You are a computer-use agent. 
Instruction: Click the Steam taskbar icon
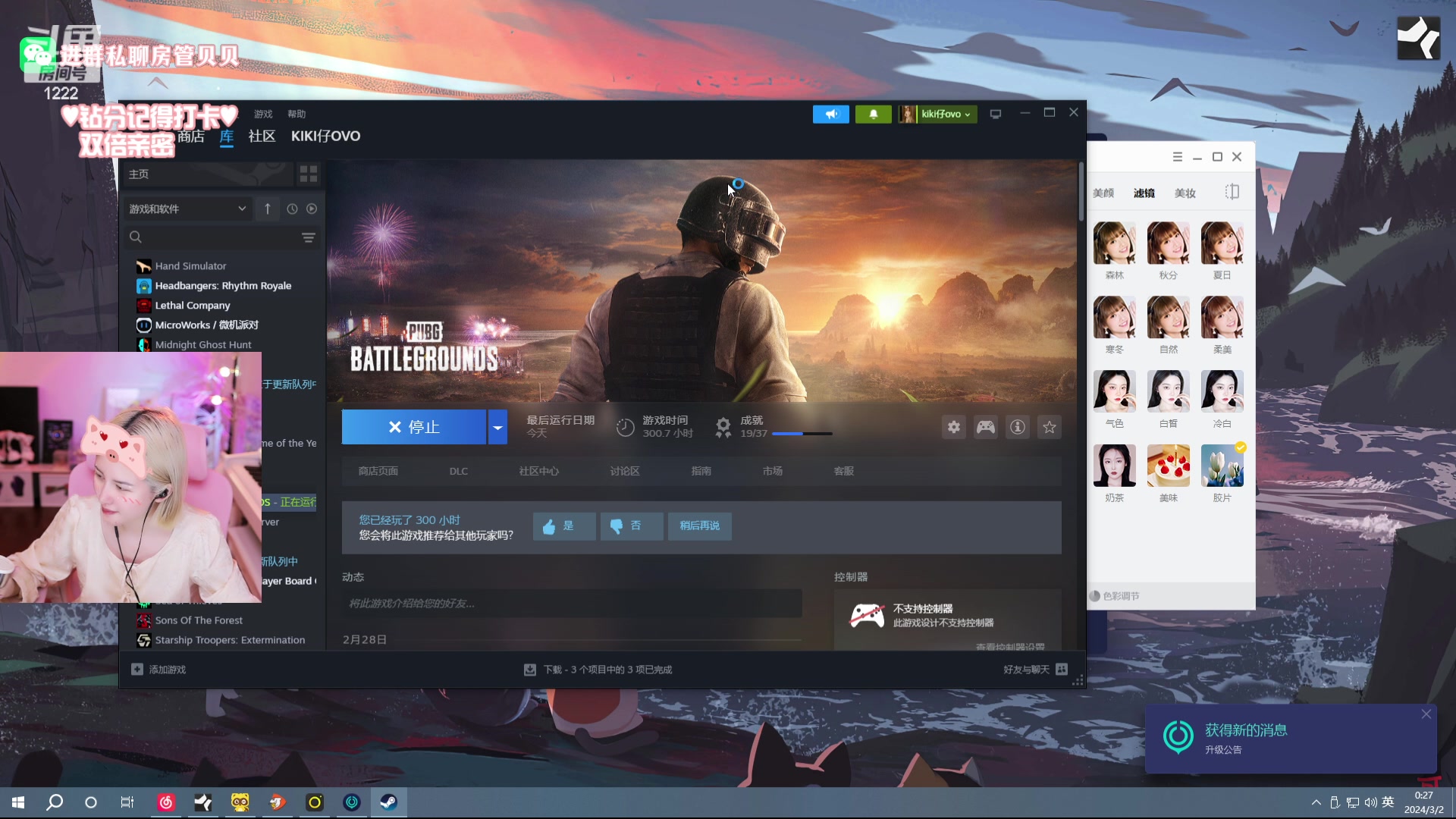coord(388,802)
